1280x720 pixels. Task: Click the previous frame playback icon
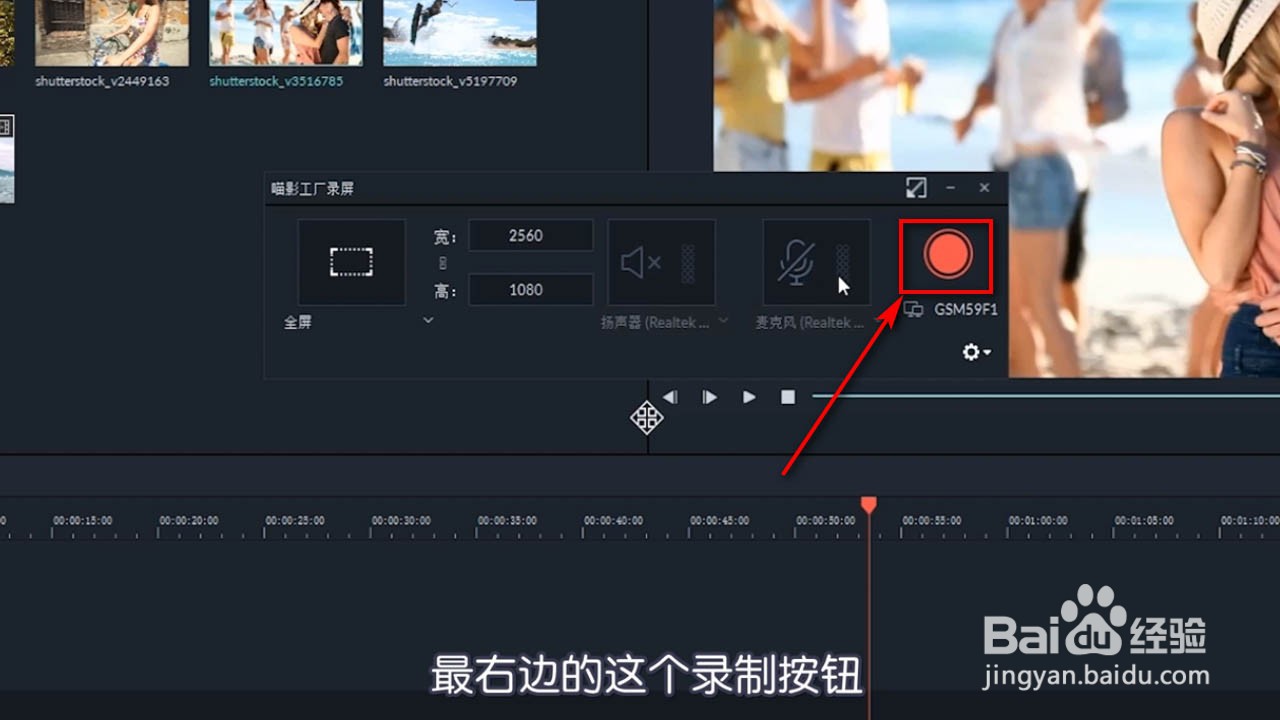coord(669,397)
